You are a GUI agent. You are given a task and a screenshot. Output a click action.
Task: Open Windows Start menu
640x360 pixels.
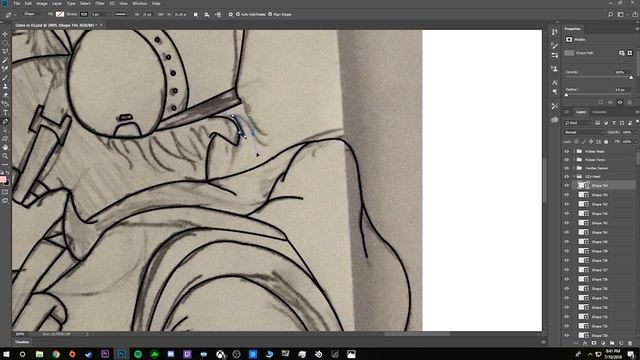(x=6, y=354)
